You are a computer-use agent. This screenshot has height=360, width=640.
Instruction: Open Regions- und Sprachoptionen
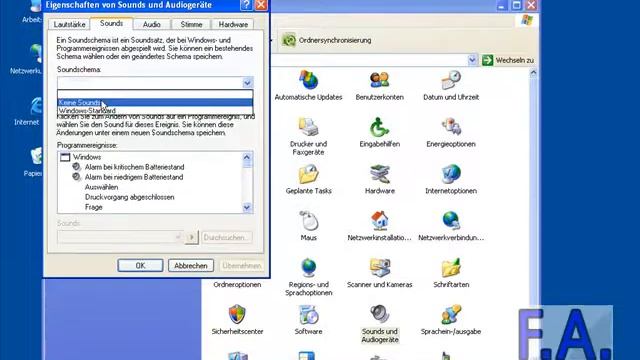click(308, 277)
